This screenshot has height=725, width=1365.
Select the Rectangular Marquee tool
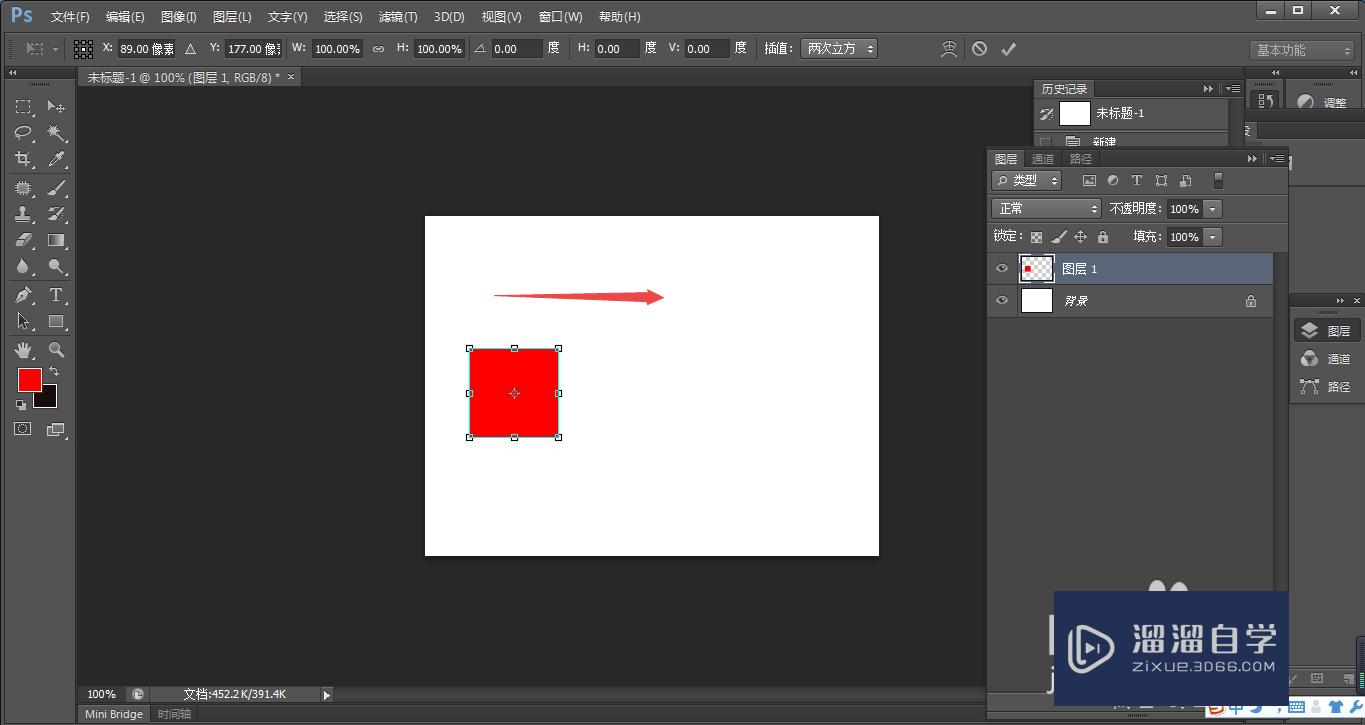23,107
